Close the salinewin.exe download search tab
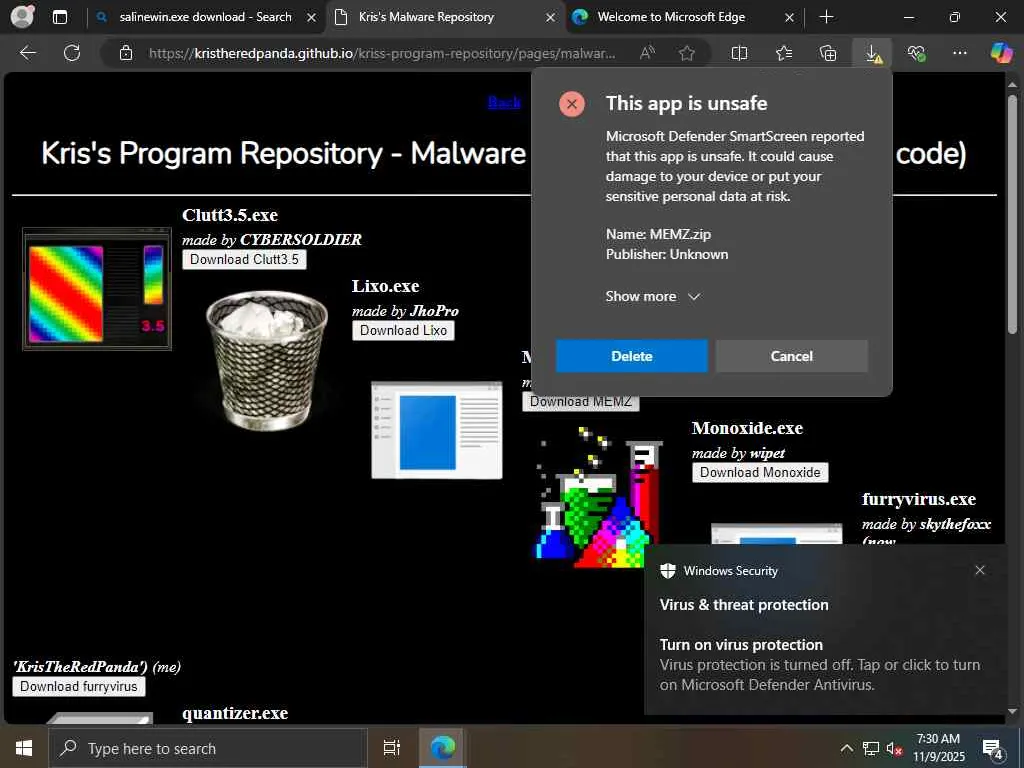 [x=312, y=18]
